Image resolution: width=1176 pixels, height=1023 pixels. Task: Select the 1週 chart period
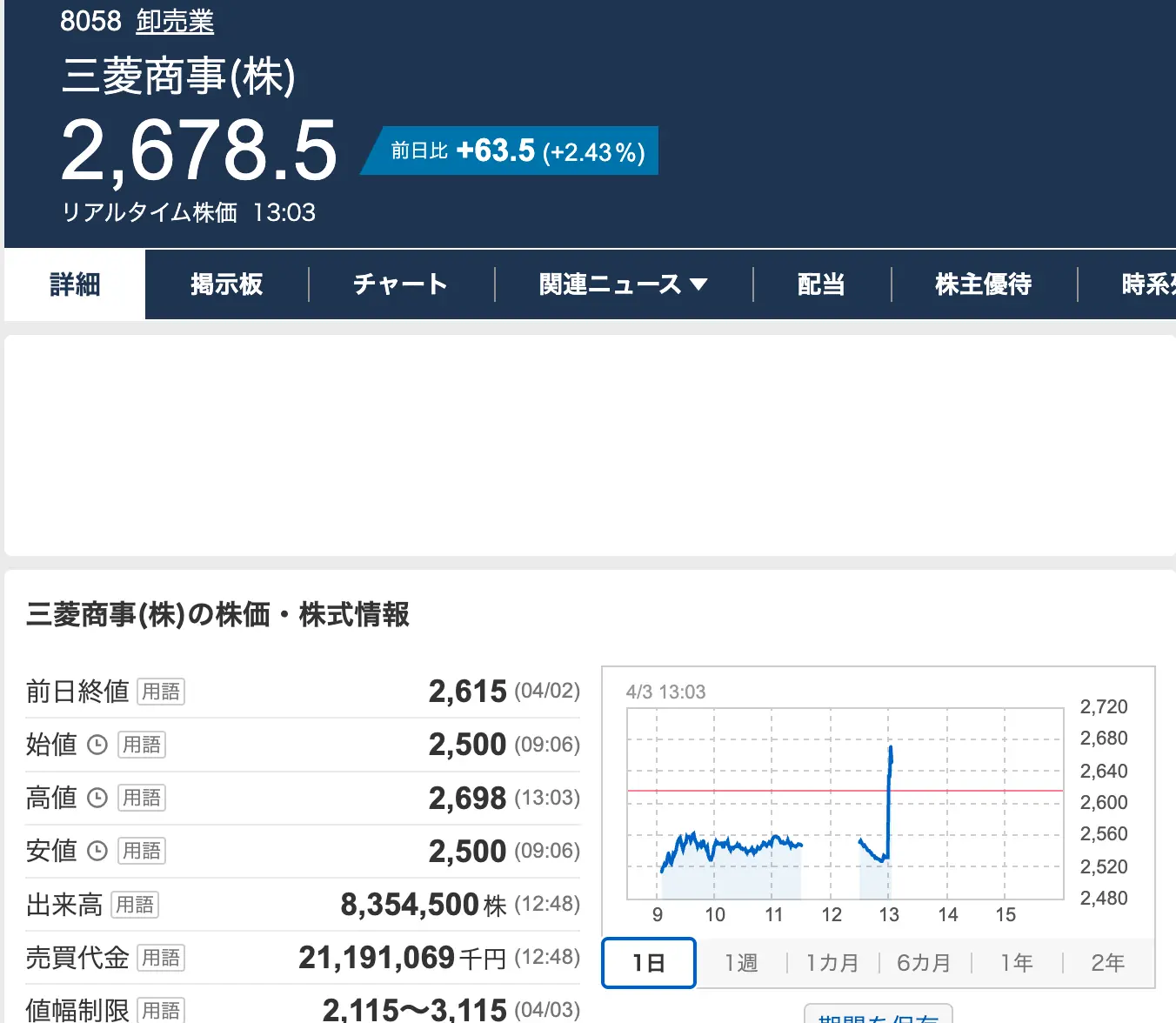tap(741, 963)
